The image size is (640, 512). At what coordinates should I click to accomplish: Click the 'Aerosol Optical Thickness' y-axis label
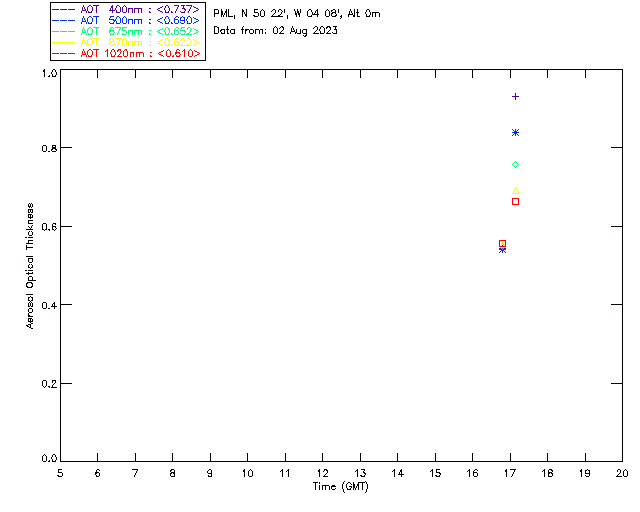30,266
